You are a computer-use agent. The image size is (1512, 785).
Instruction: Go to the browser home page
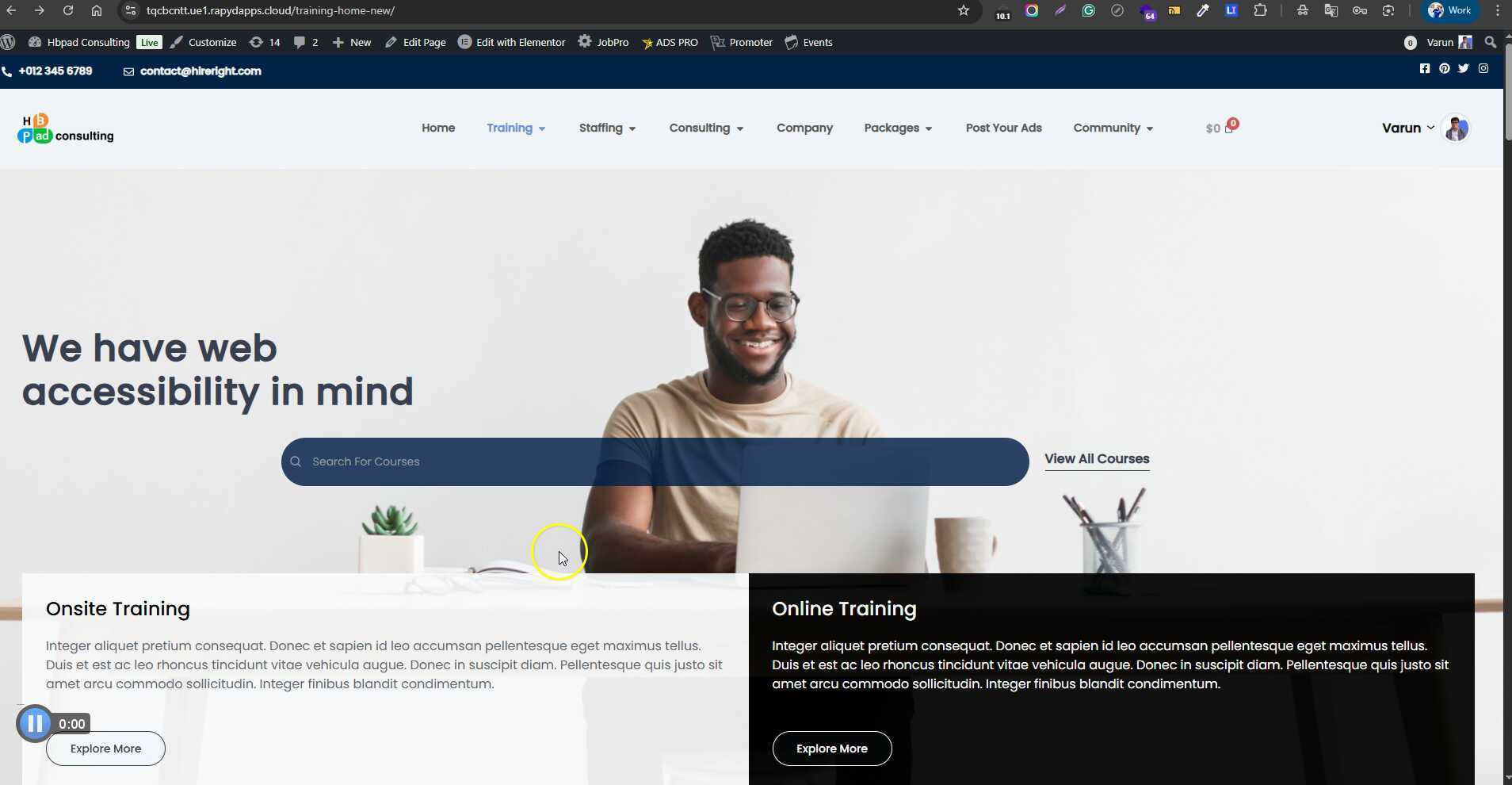96,10
